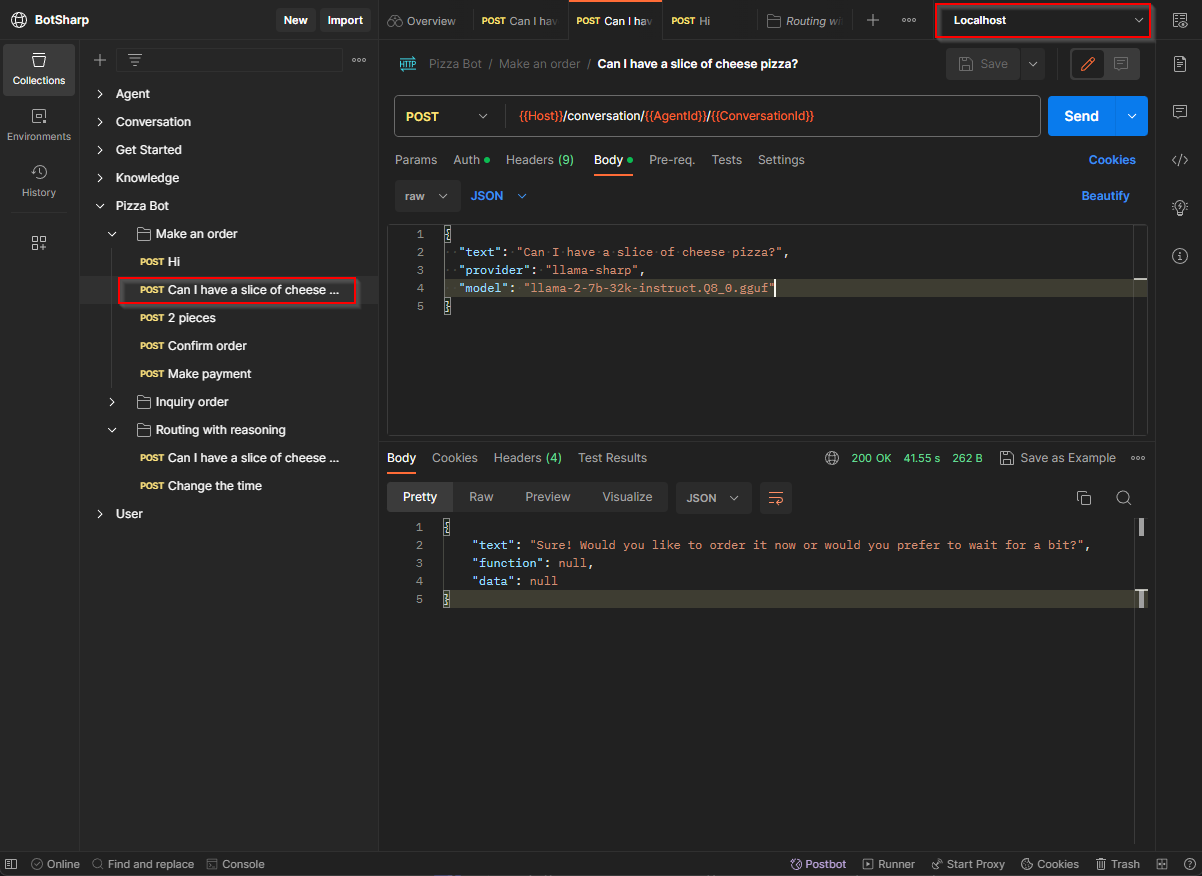1202x876 pixels.
Task: Open the Test Results response tab
Action: click(612, 458)
